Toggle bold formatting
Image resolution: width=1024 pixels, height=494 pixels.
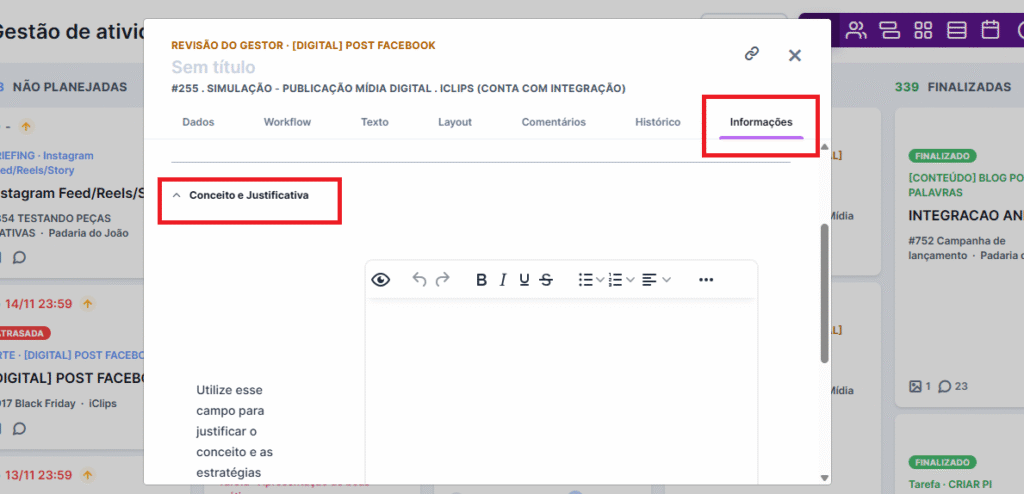pos(481,280)
